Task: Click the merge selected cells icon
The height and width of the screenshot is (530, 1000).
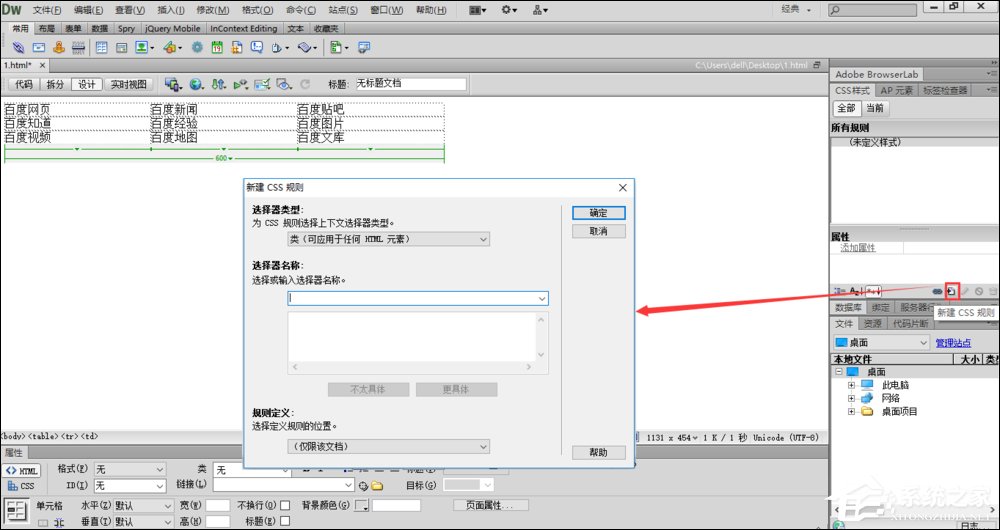Action: pos(42,522)
